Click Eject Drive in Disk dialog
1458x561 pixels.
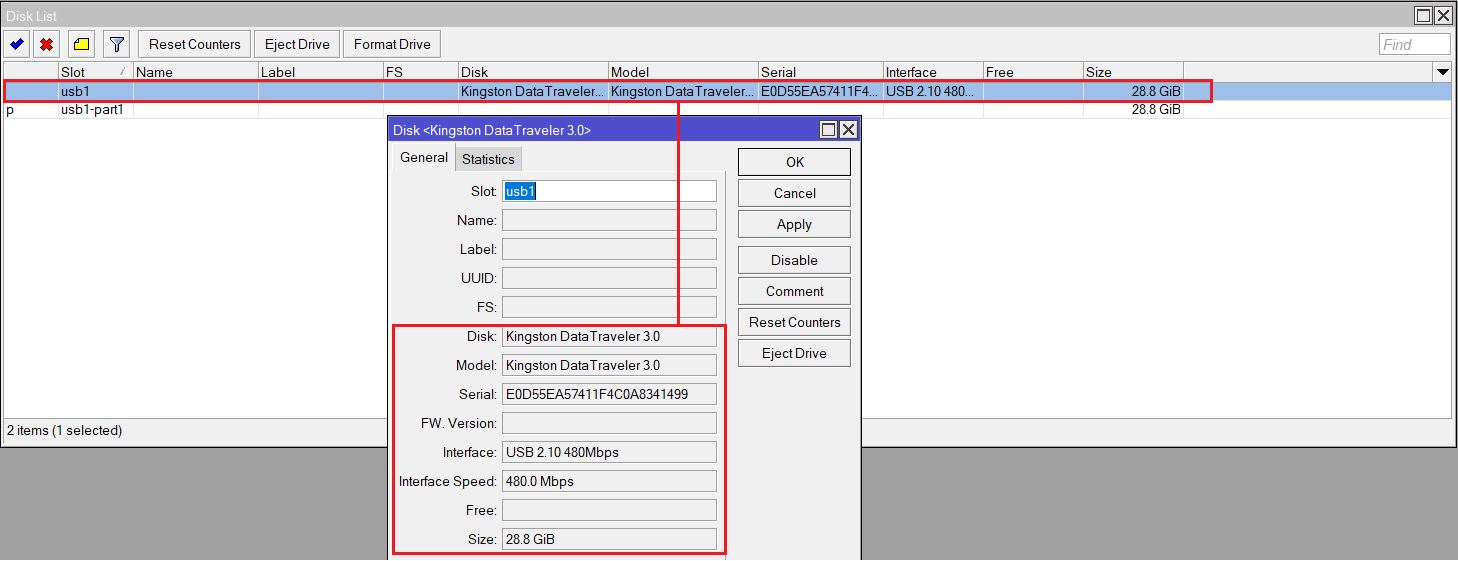tap(794, 353)
